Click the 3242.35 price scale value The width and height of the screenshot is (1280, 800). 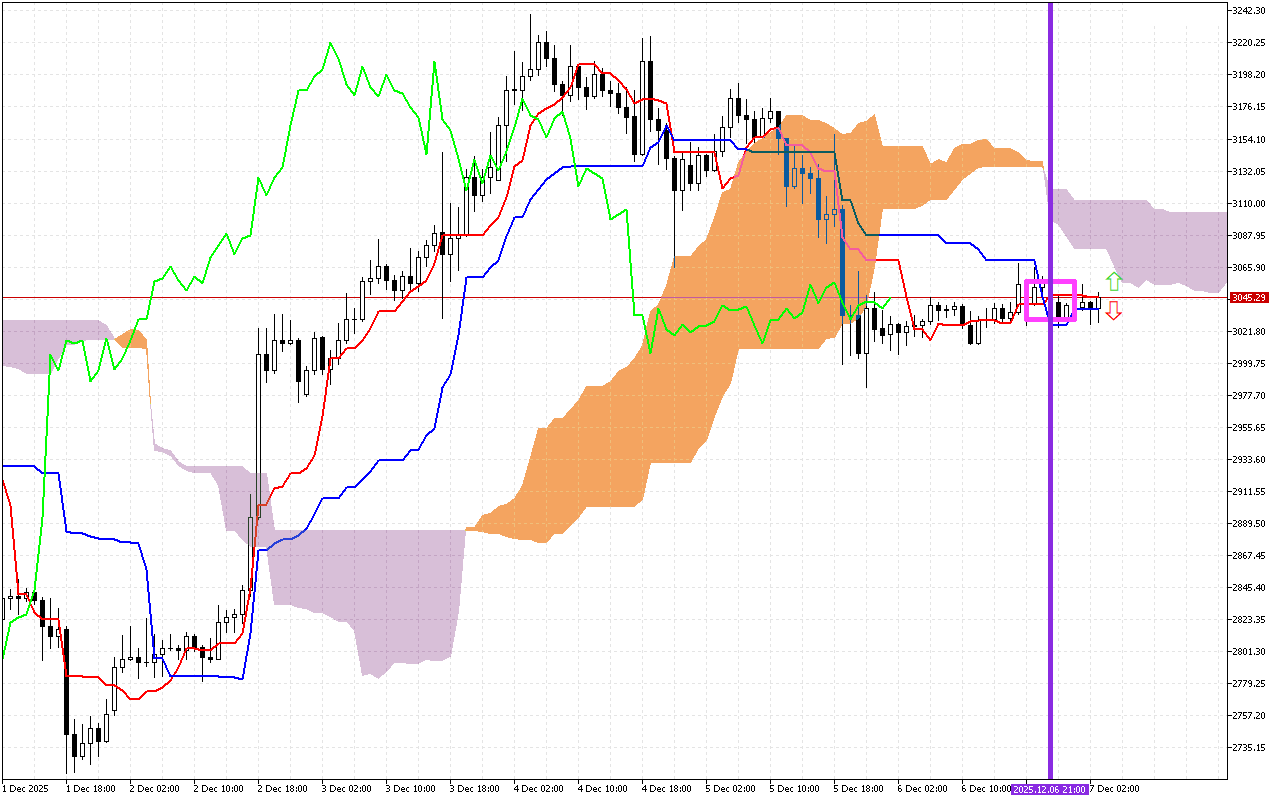click(x=1251, y=8)
